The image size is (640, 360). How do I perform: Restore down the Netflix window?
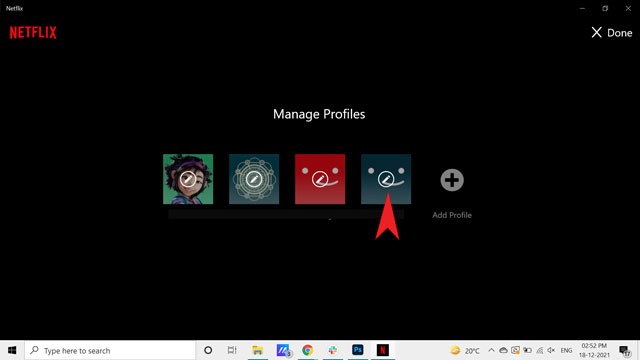click(605, 8)
